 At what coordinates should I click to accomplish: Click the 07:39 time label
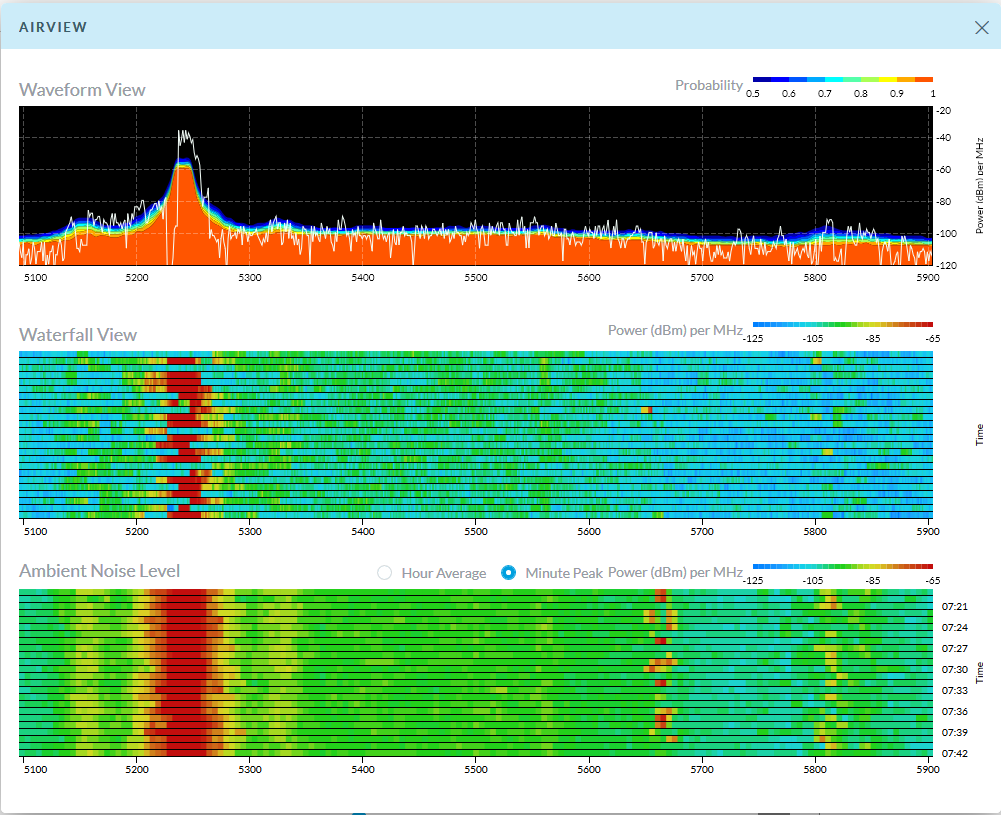[x=954, y=733]
